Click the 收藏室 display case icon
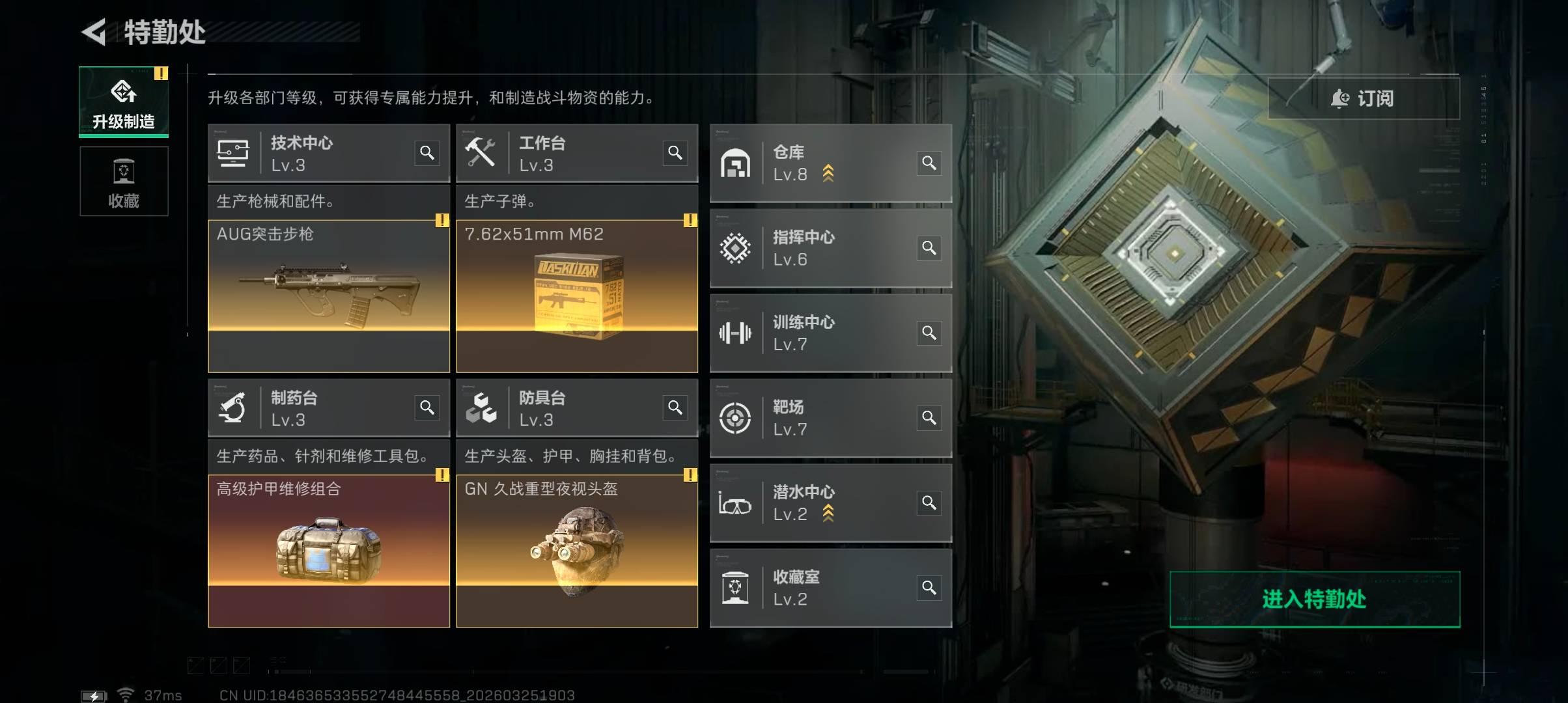The width and height of the screenshot is (1568, 703). 735,588
